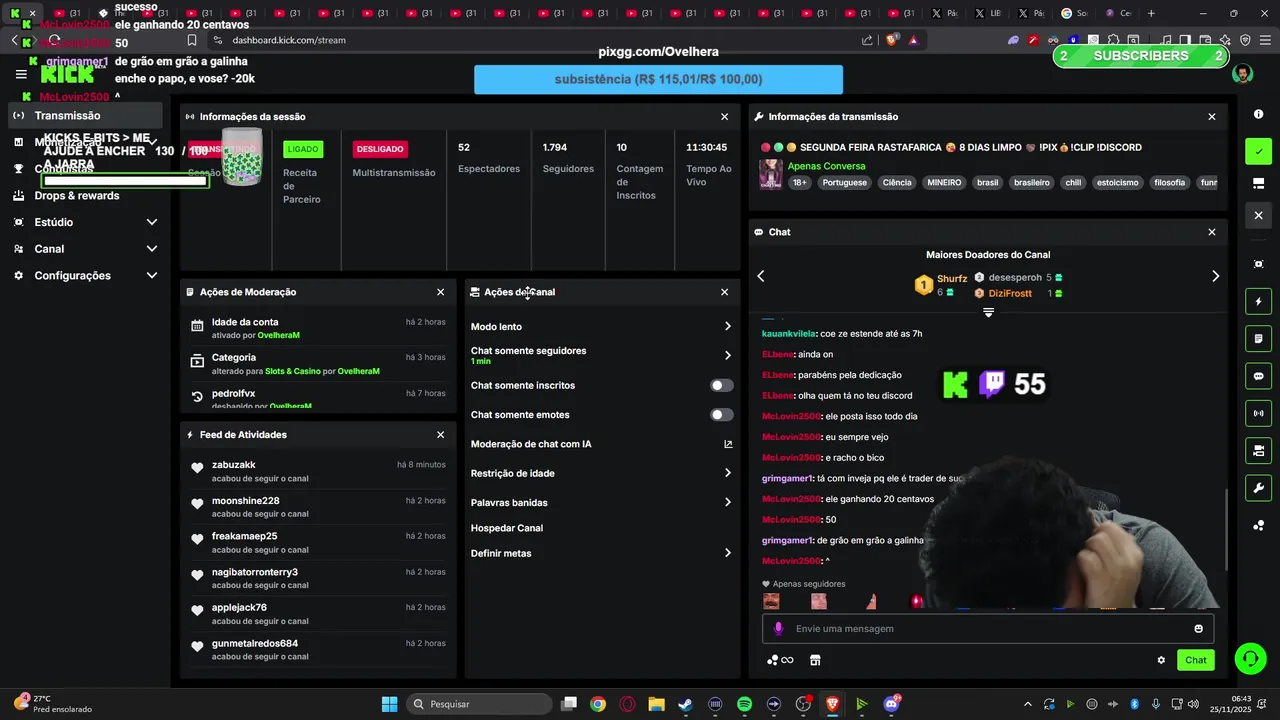Click the camera person sidebar icon
Image resolution: width=1280 pixels, height=720 pixels.
point(1258,450)
